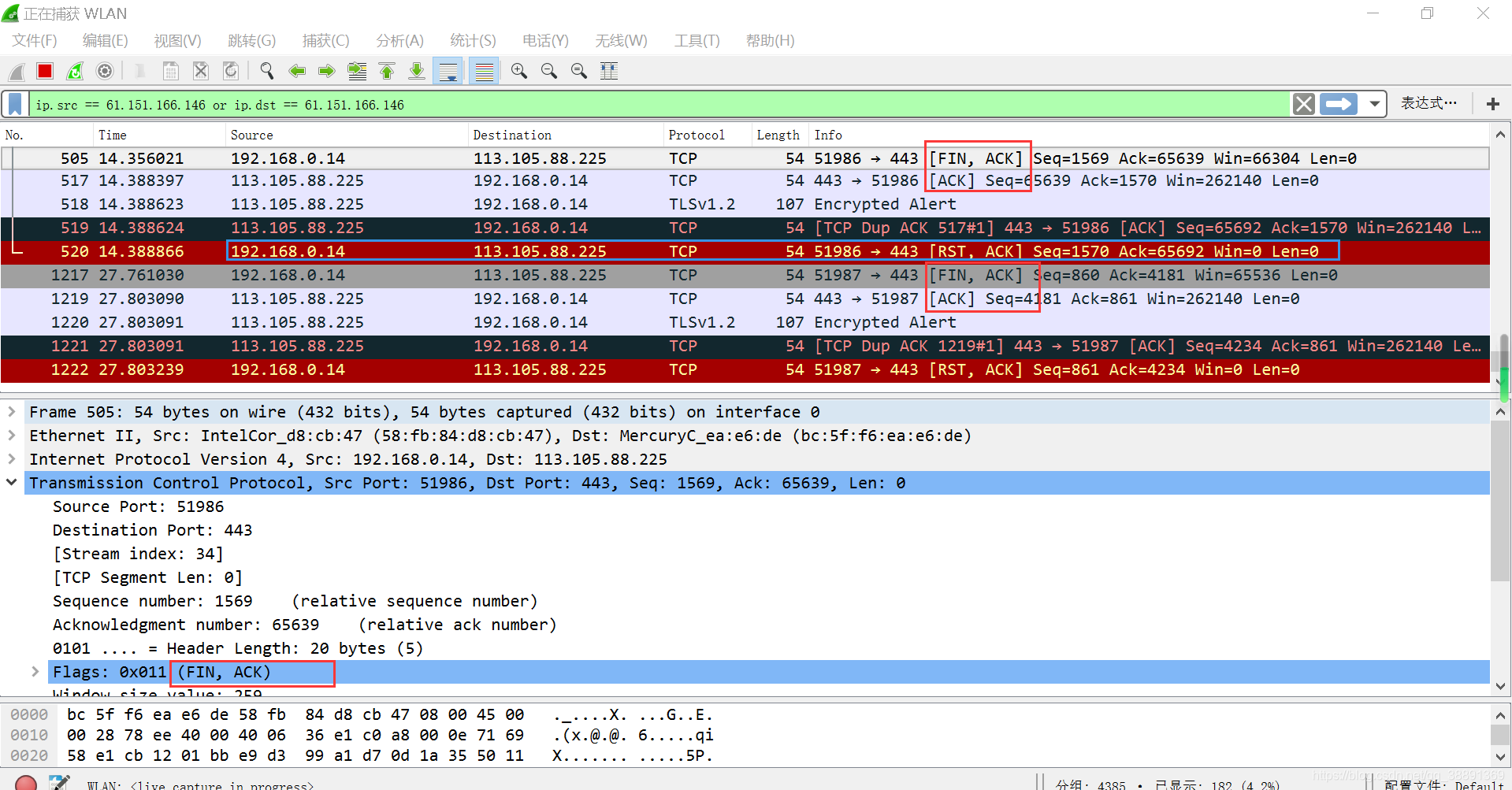Viewport: 1512px width, 790px height.
Task: Expand Internet Protocol Version 4 row
Action: click(x=12, y=459)
